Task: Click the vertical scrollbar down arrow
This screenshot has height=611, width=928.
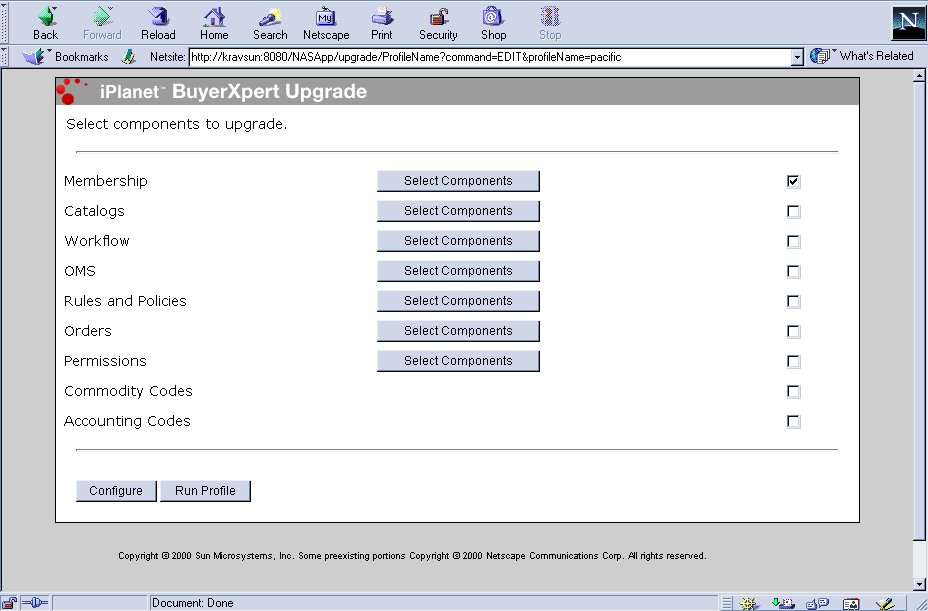Action: [919, 585]
